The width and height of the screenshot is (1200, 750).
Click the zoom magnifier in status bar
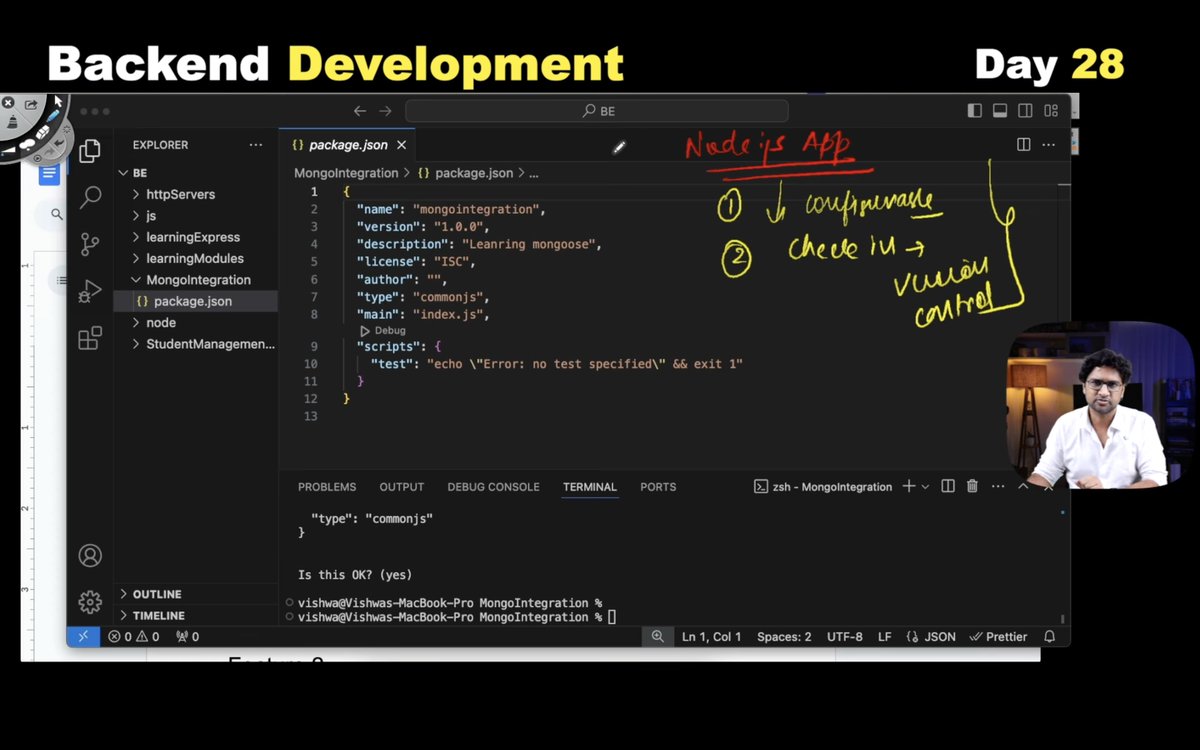click(x=657, y=636)
